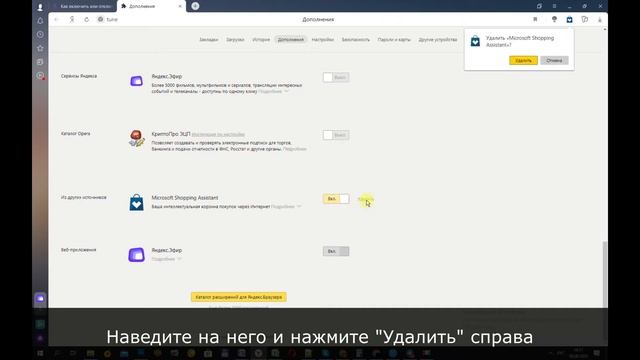This screenshot has height=360, width=640.
Task: Open bookmarks star in the sidebar
Action: coord(40,48)
